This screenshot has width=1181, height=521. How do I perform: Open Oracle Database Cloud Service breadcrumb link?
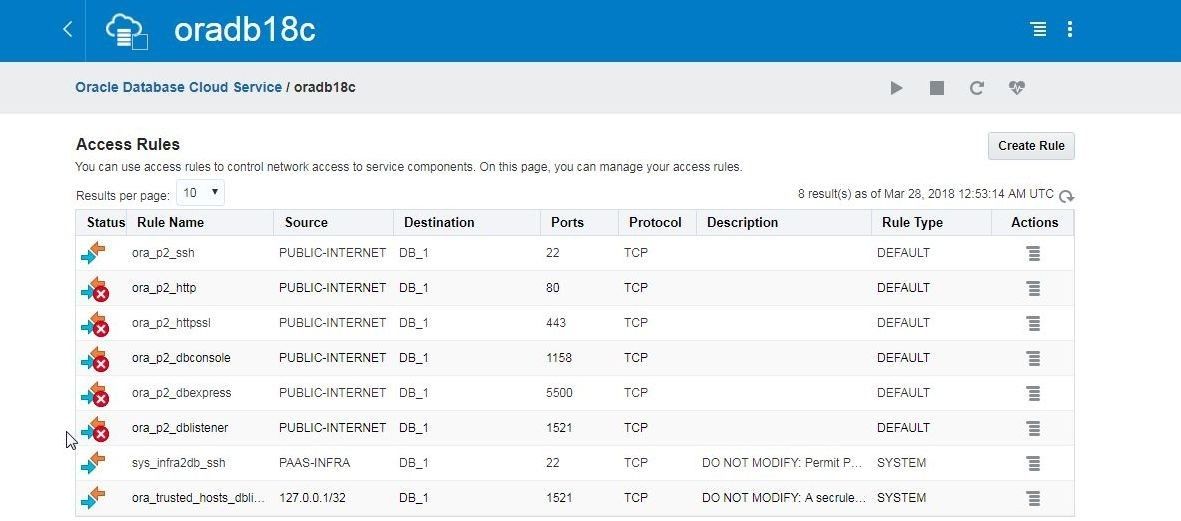click(179, 87)
